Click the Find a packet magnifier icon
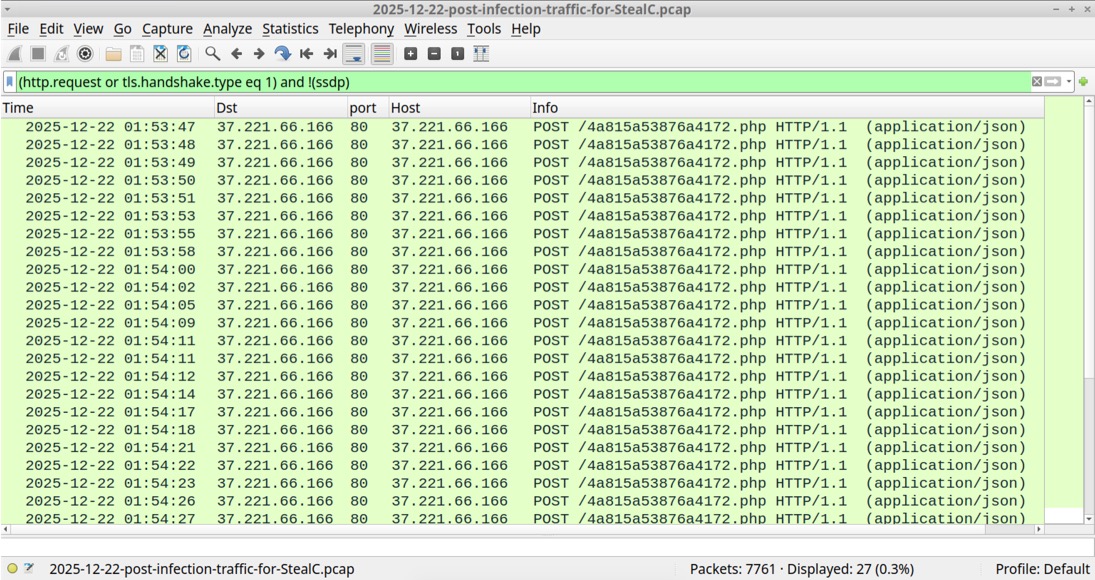The height and width of the screenshot is (580, 1095). 212,54
